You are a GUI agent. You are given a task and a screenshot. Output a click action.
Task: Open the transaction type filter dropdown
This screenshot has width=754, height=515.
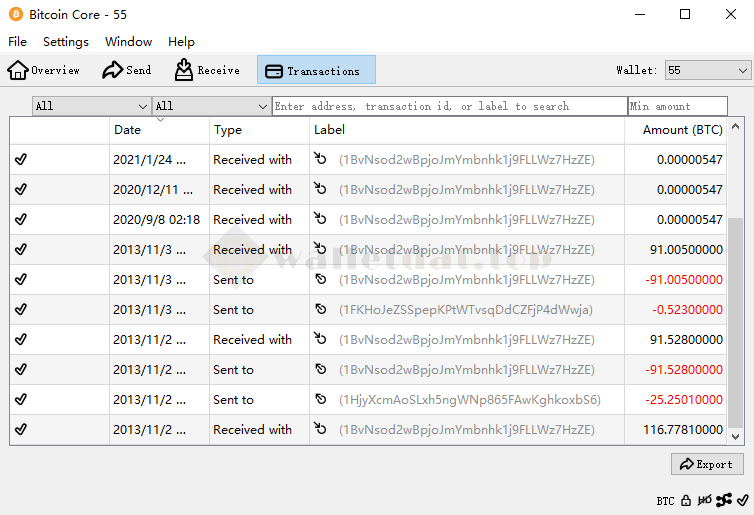coord(211,106)
